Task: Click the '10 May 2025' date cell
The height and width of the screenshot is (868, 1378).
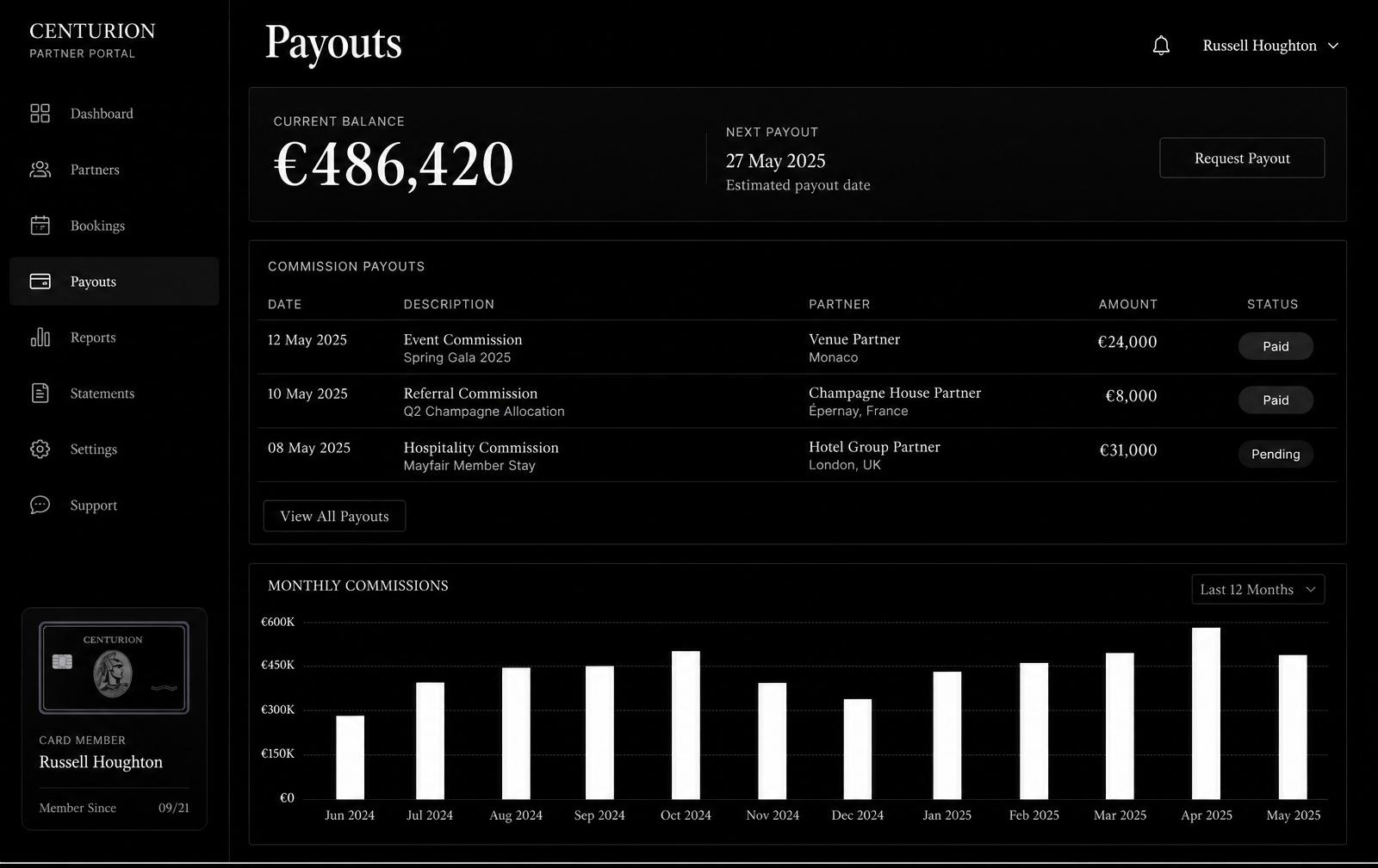Action: click(x=307, y=394)
